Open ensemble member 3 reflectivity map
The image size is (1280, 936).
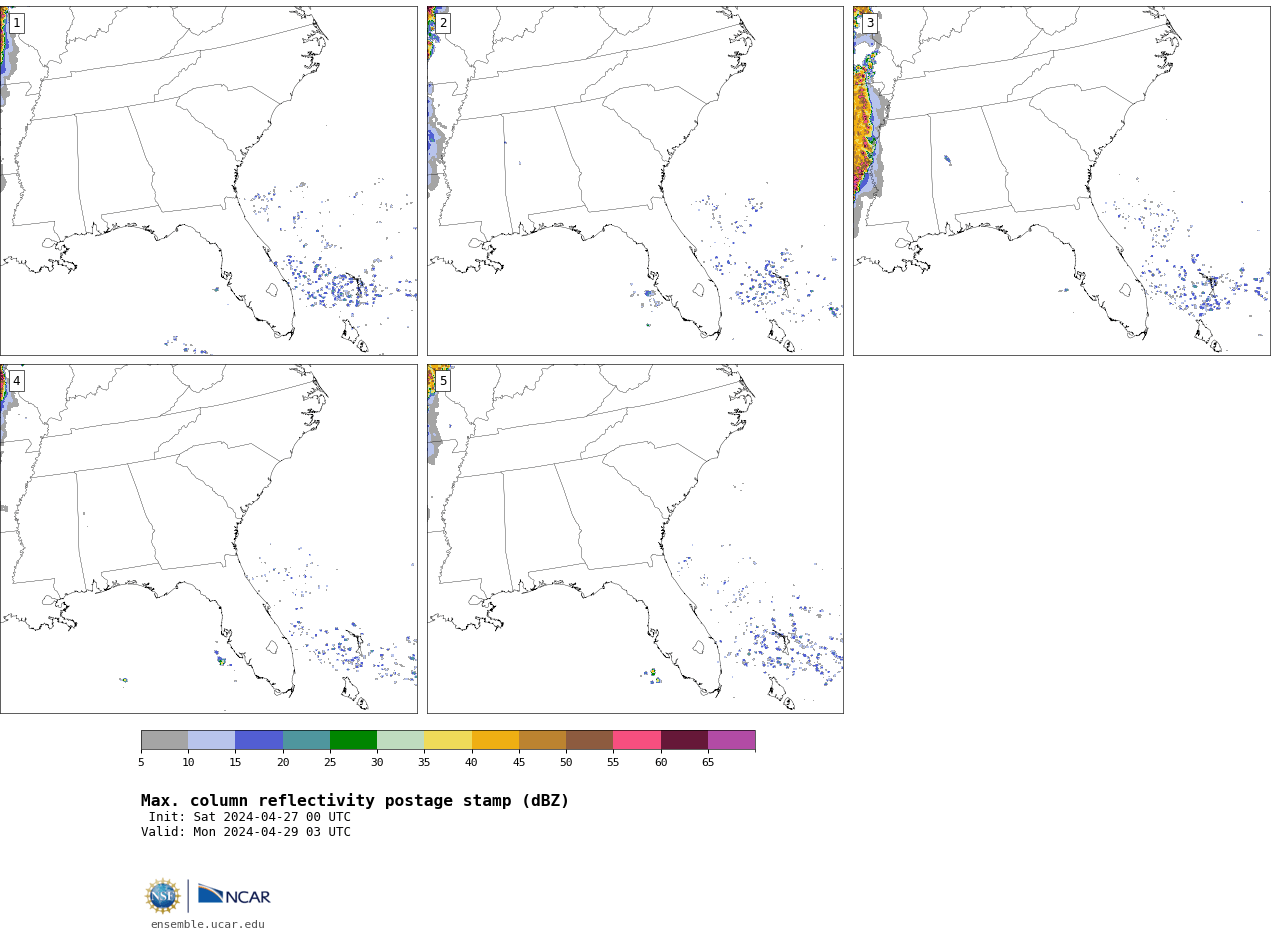[1061, 181]
